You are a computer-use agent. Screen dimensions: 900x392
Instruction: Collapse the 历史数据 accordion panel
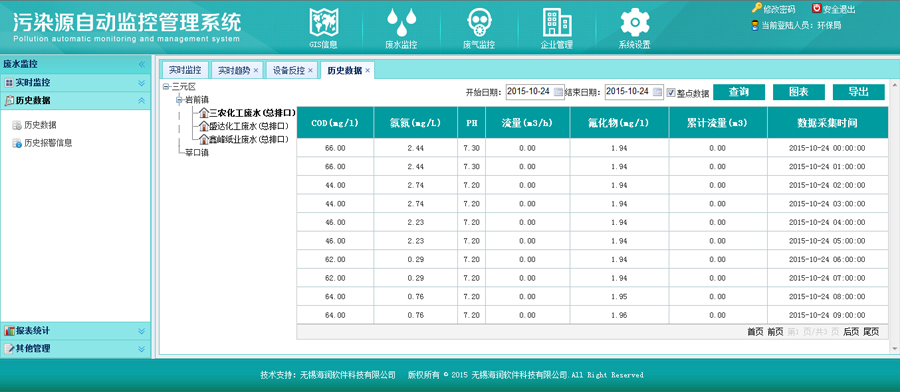(x=142, y=101)
